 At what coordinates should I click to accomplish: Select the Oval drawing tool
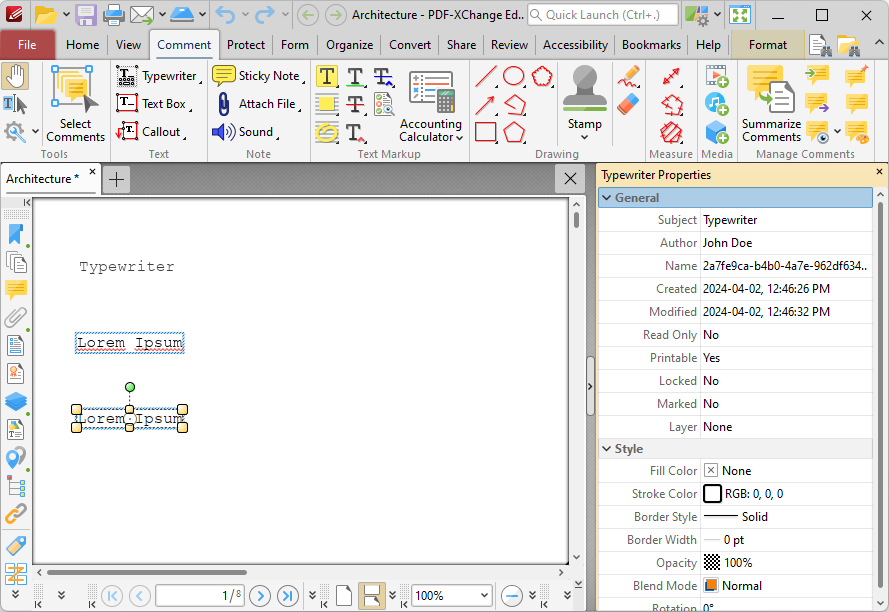coord(514,76)
